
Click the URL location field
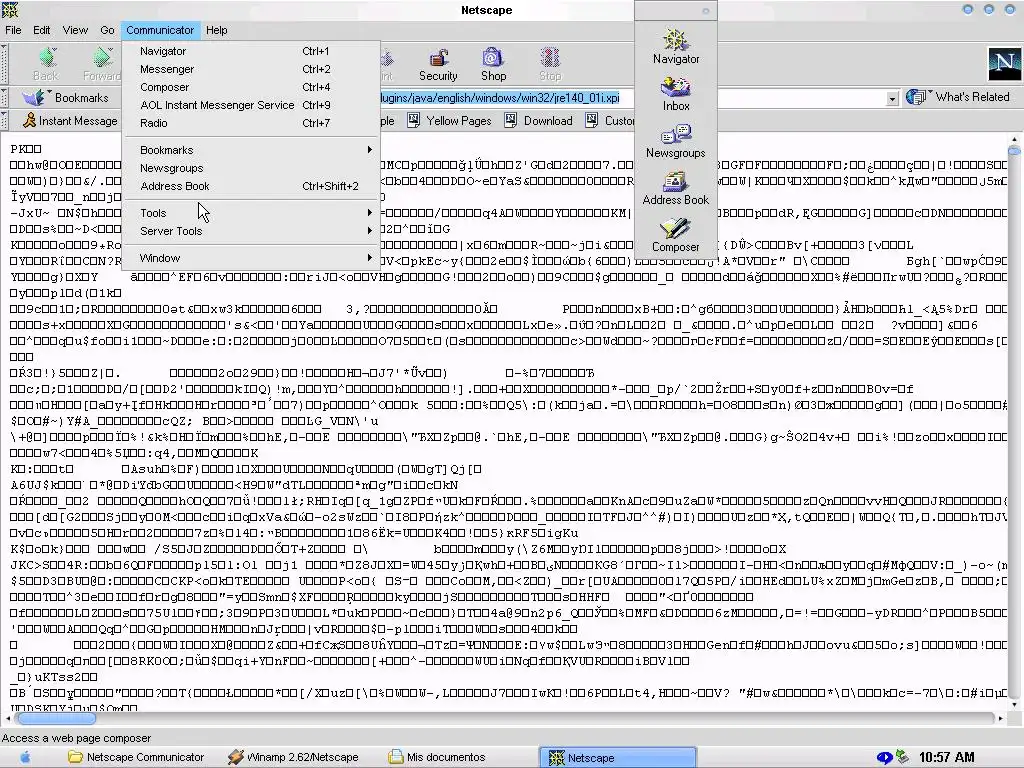[x=630, y=98]
